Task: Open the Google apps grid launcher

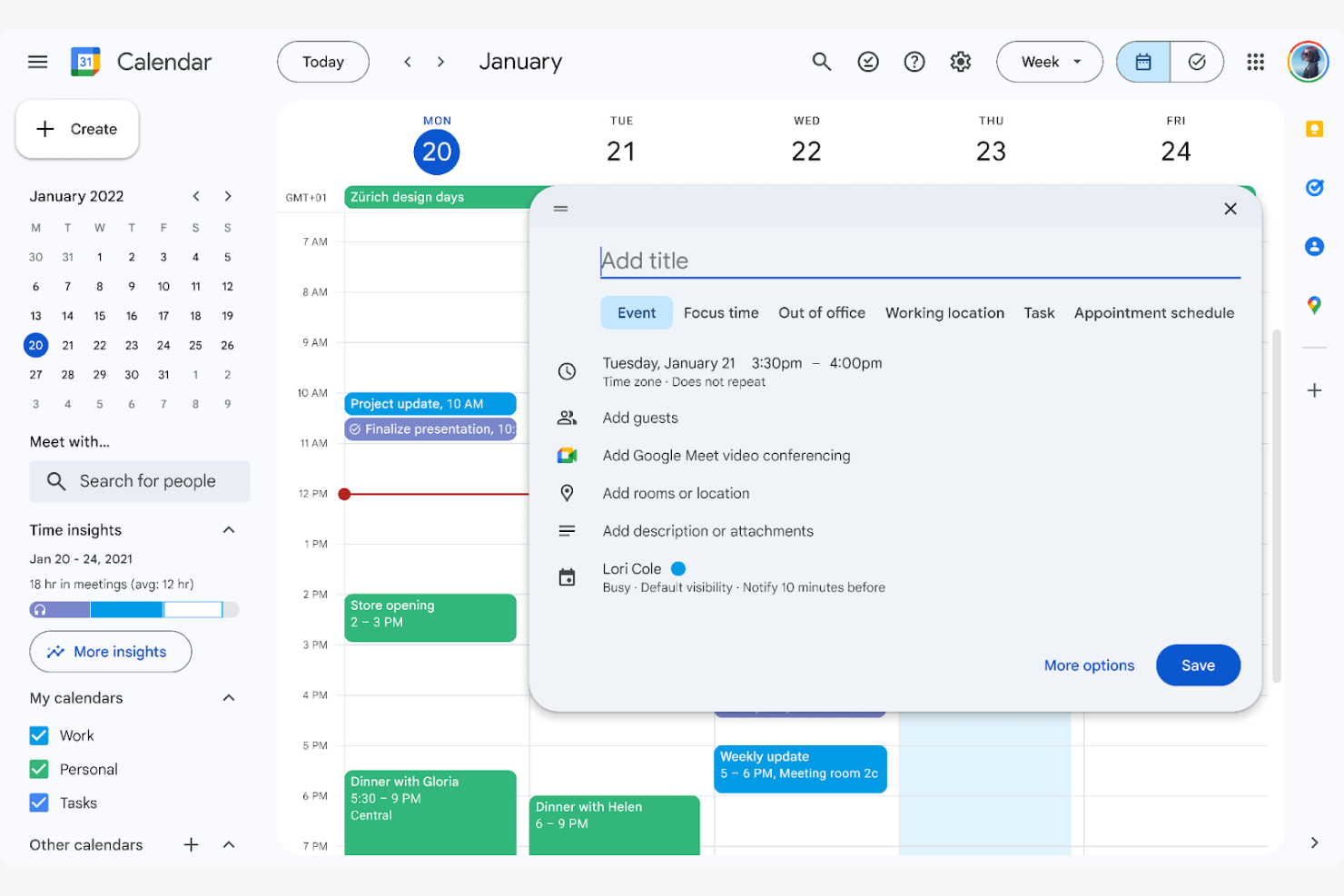Action: coord(1256,62)
